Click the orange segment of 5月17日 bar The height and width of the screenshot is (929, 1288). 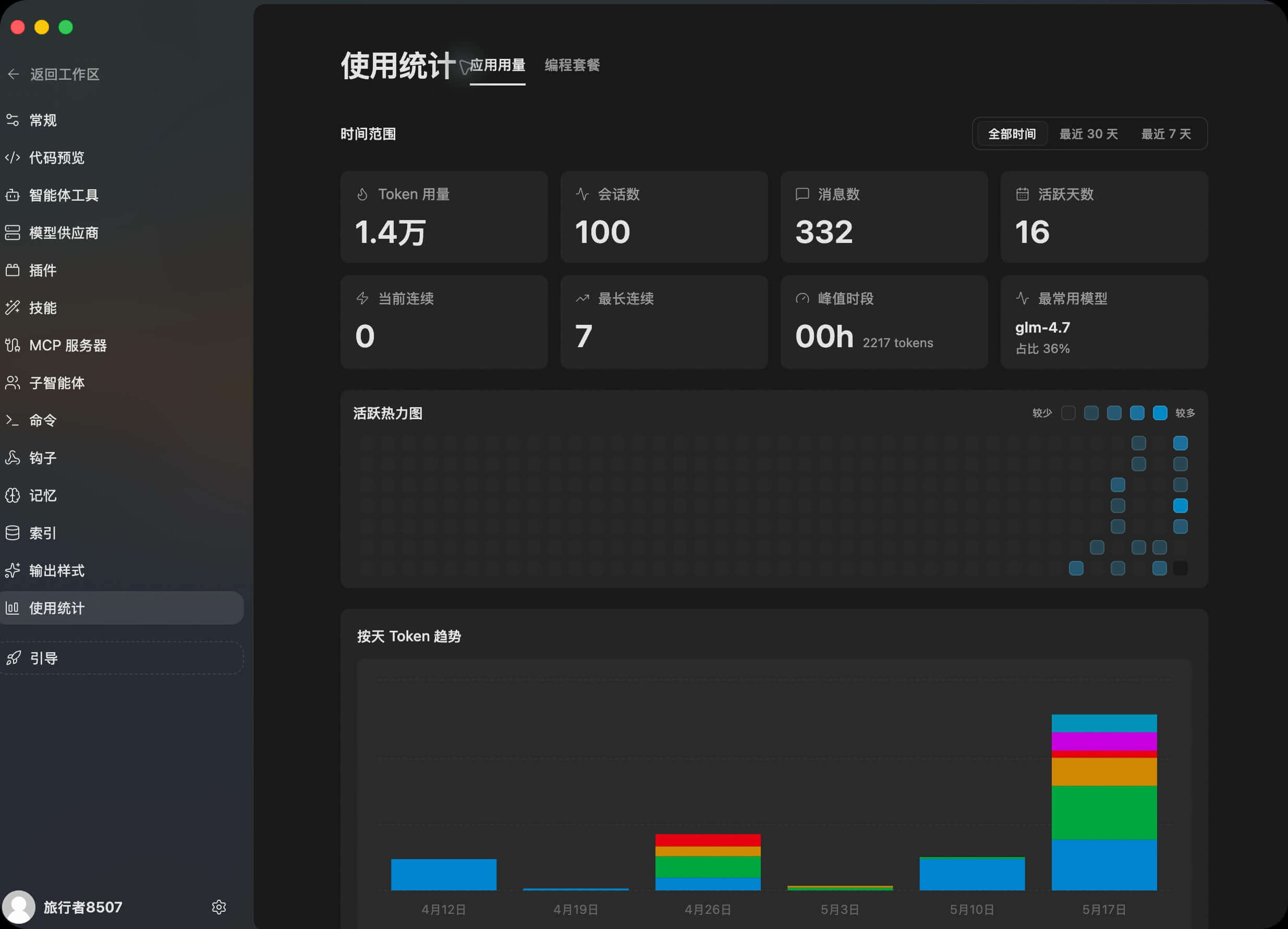pos(1104,772)
